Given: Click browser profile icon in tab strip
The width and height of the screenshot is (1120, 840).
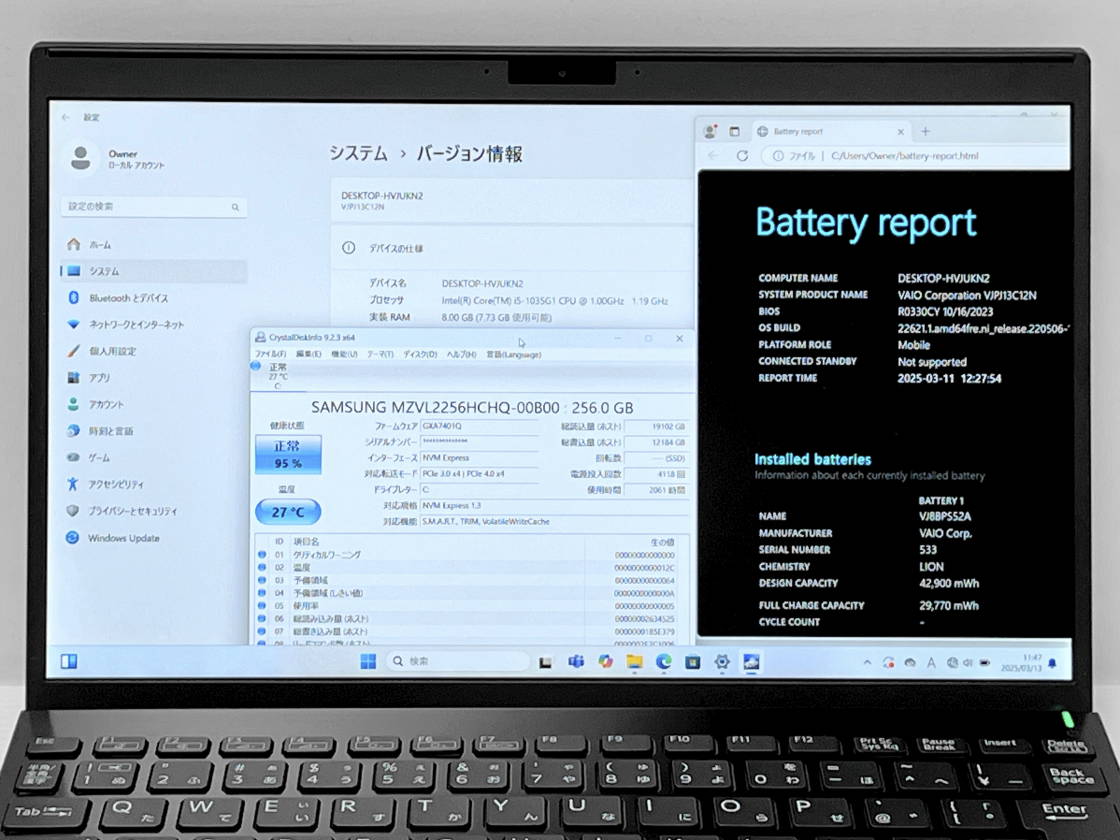Looking at the screenshot, I should (710, 131).
